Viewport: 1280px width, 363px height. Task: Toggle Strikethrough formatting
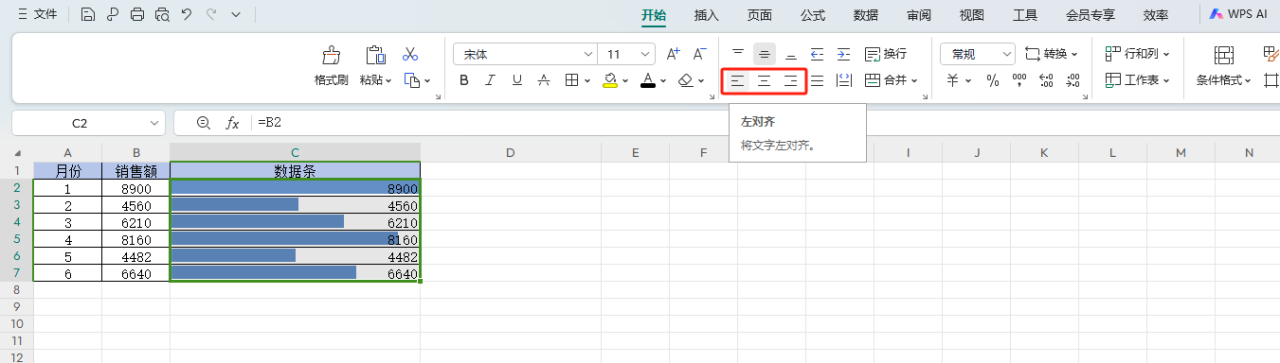pos(543,80)
